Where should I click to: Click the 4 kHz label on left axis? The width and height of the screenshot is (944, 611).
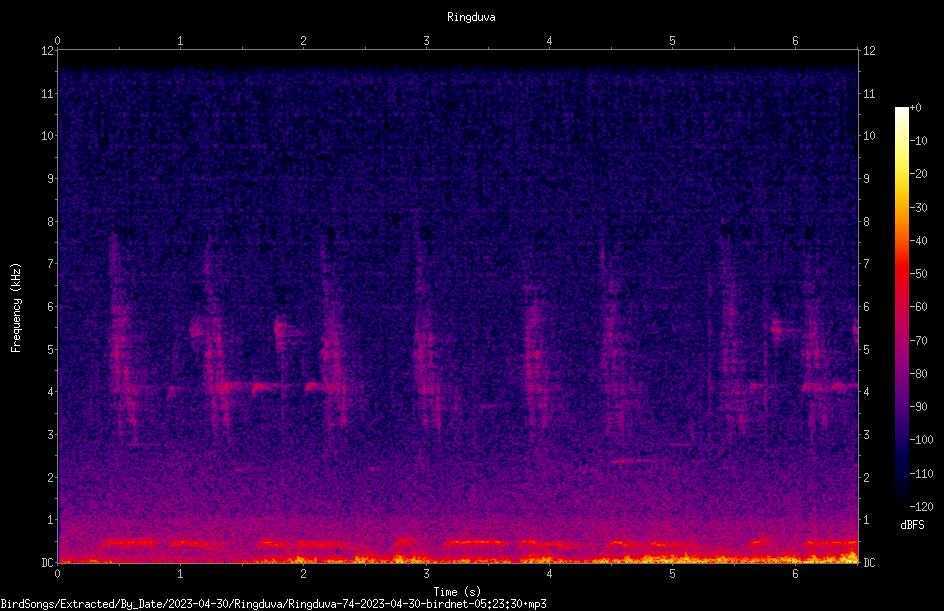coord(51,392)
